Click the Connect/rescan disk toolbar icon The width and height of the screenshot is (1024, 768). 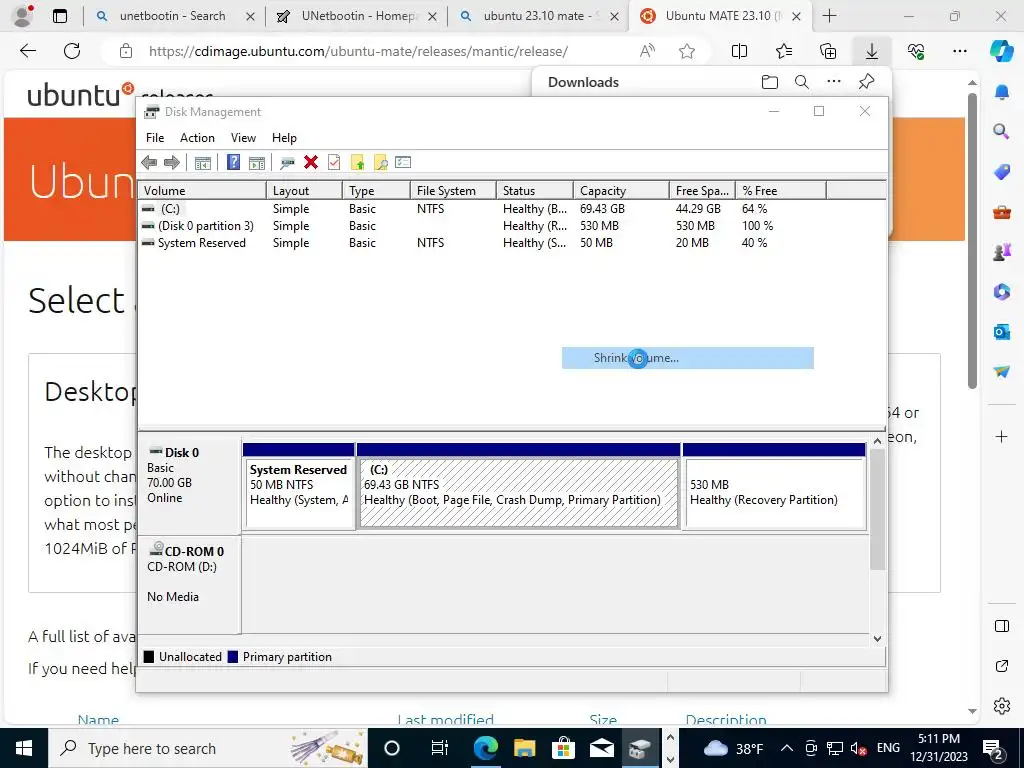287,163
